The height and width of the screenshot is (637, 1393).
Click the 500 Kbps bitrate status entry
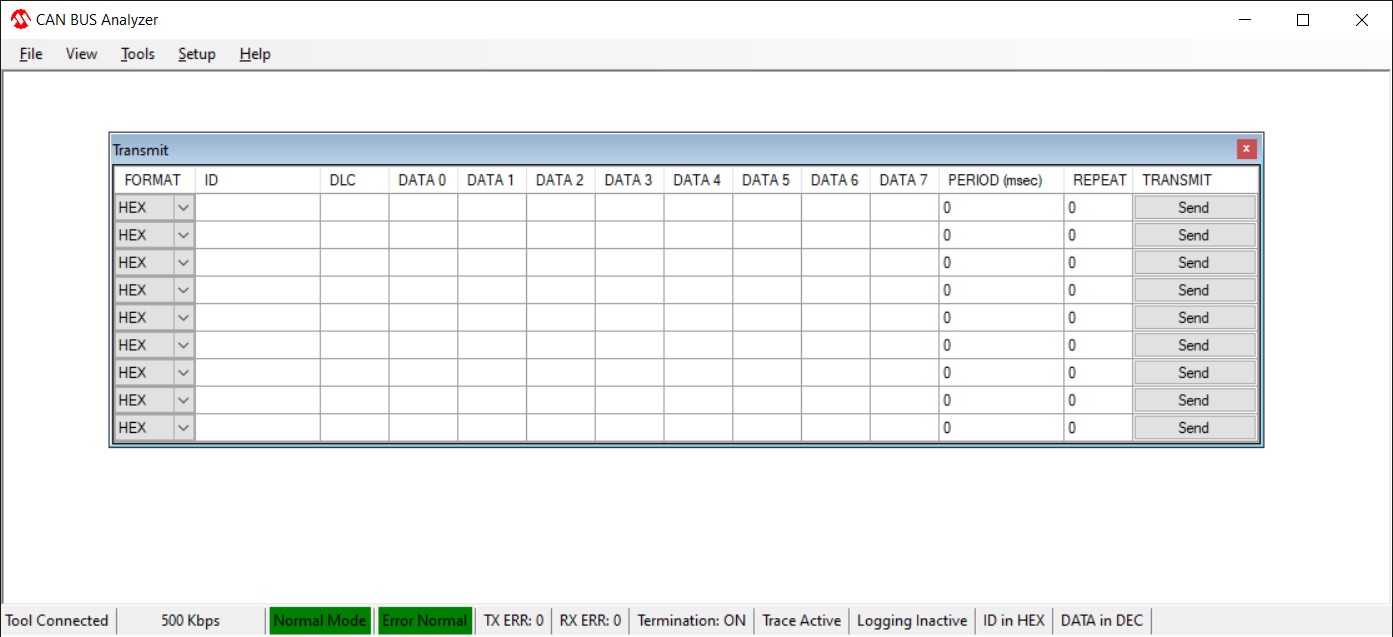click(x=191, y=621)
